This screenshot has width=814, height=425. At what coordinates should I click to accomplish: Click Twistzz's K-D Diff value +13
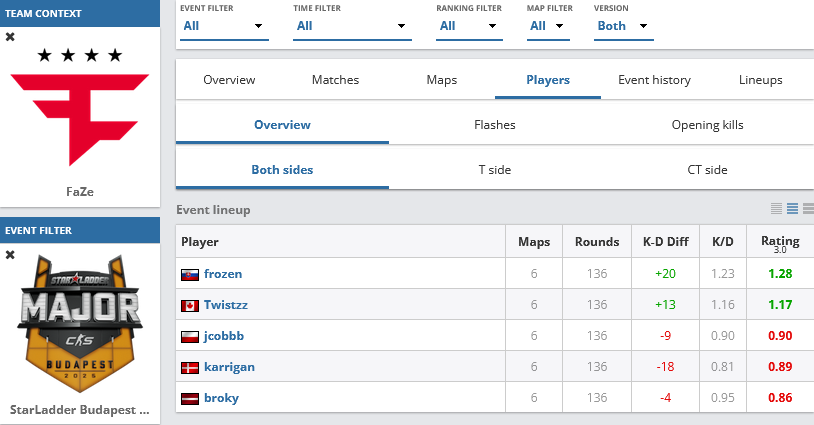(666, 305)
